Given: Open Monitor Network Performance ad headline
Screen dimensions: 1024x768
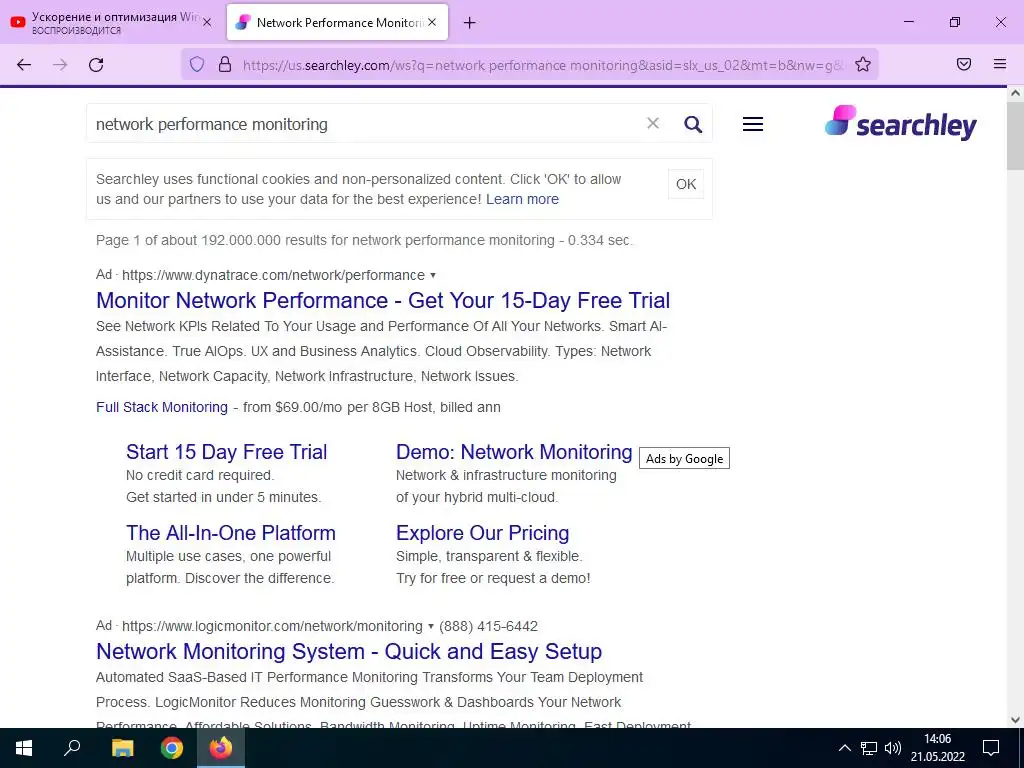Looking at the screenshot, I should [383, 300].
